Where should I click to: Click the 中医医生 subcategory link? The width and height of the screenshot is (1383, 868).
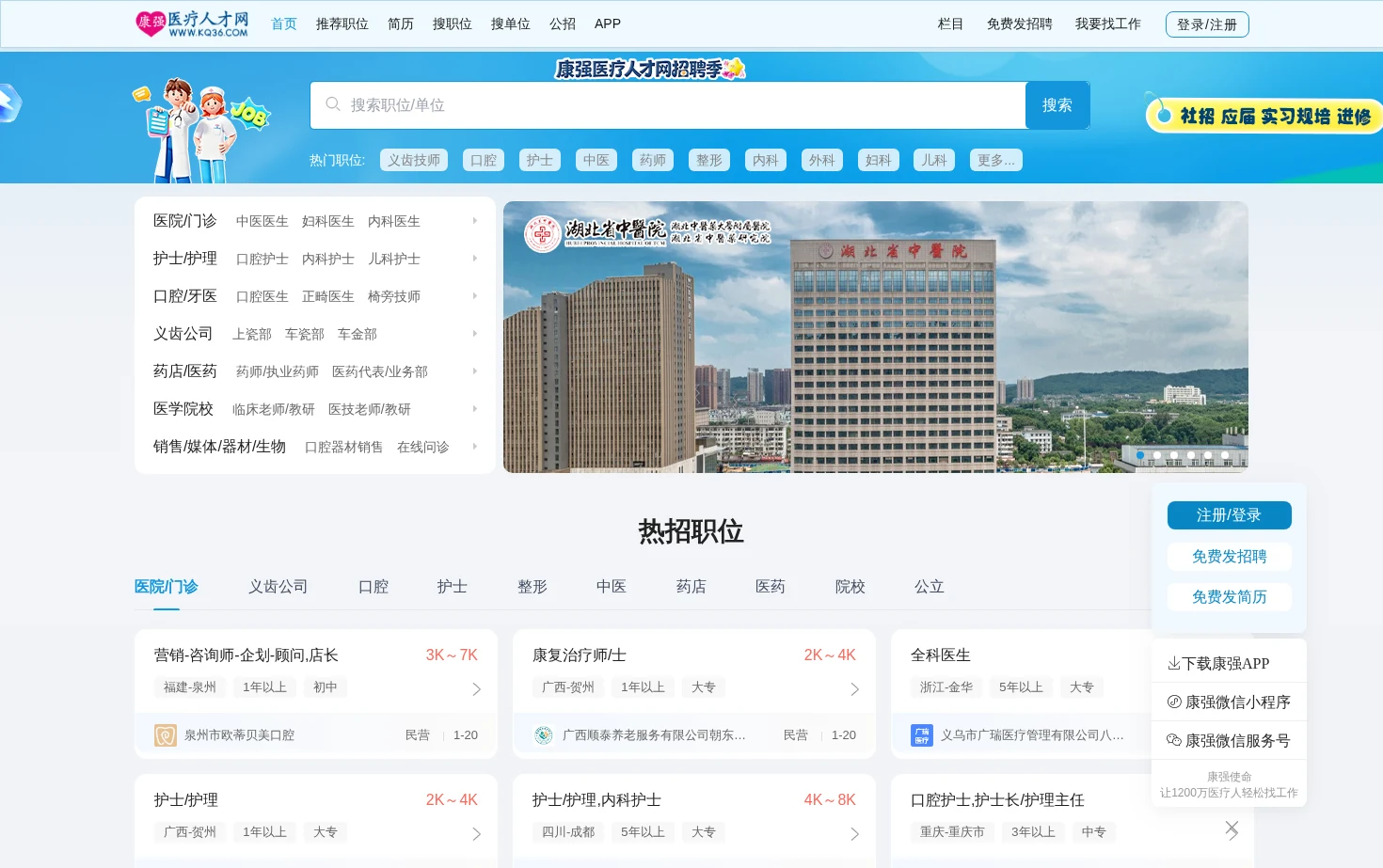pos(262,221)
